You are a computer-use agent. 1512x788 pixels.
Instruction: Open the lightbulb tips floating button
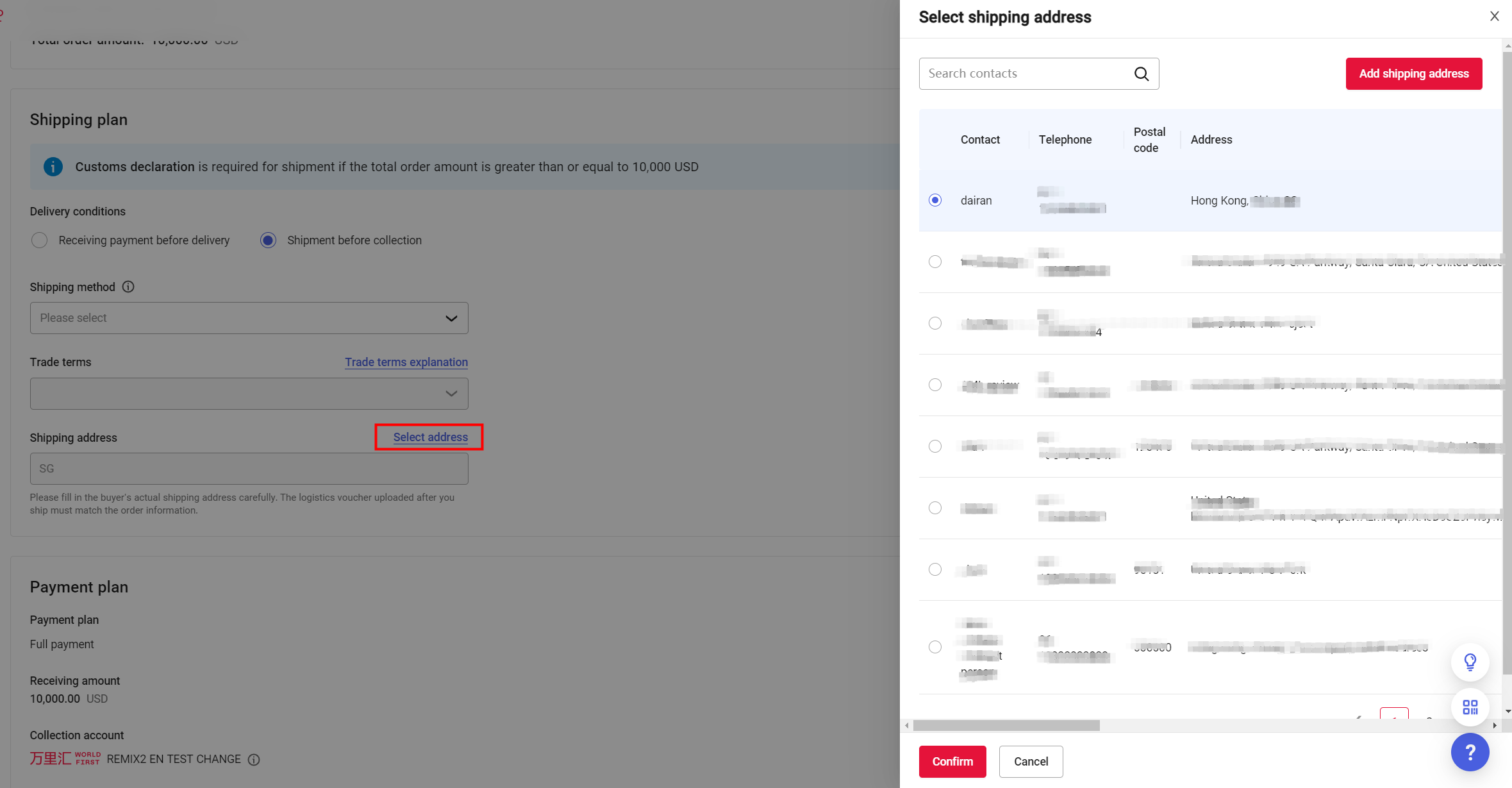tap(1470, 662)
